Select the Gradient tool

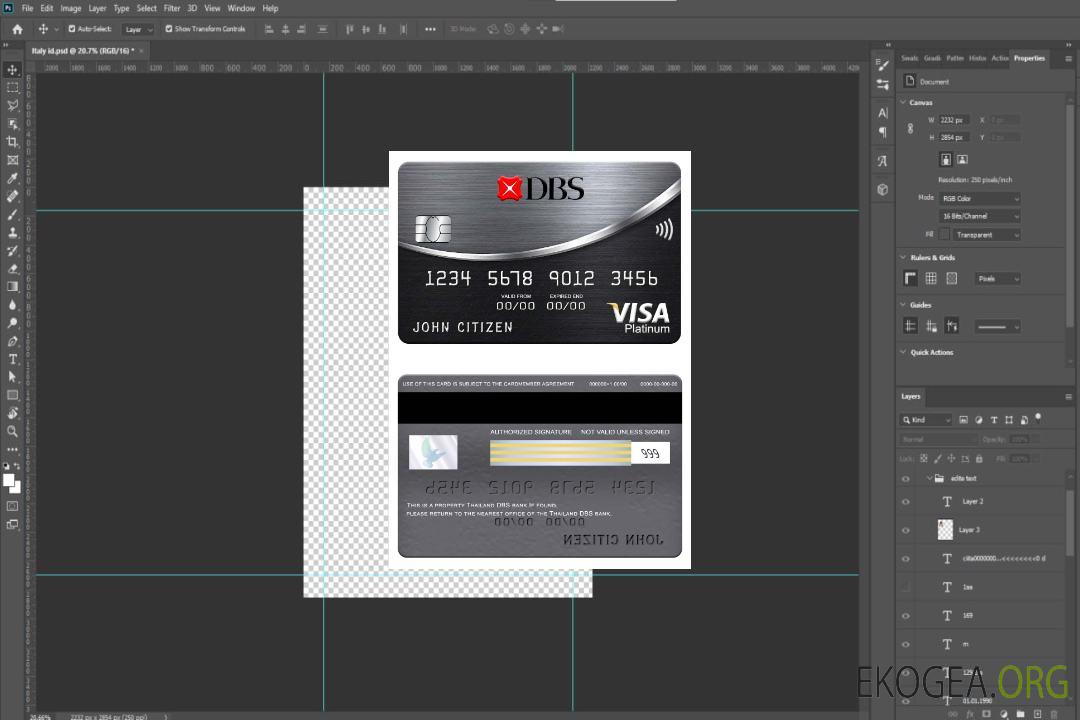pos(12,287)
